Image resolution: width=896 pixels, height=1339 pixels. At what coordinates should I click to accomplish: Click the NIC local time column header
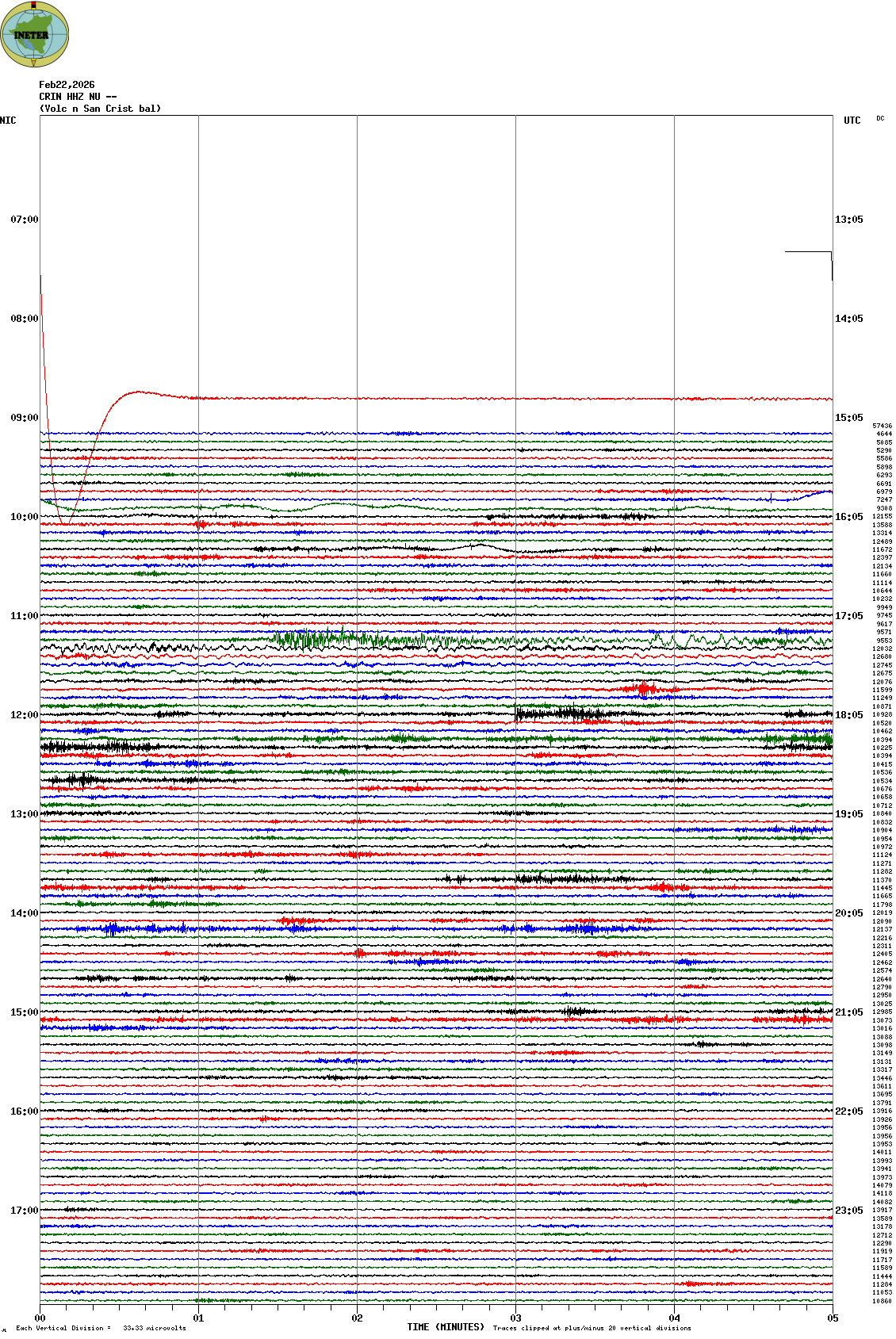8,121
